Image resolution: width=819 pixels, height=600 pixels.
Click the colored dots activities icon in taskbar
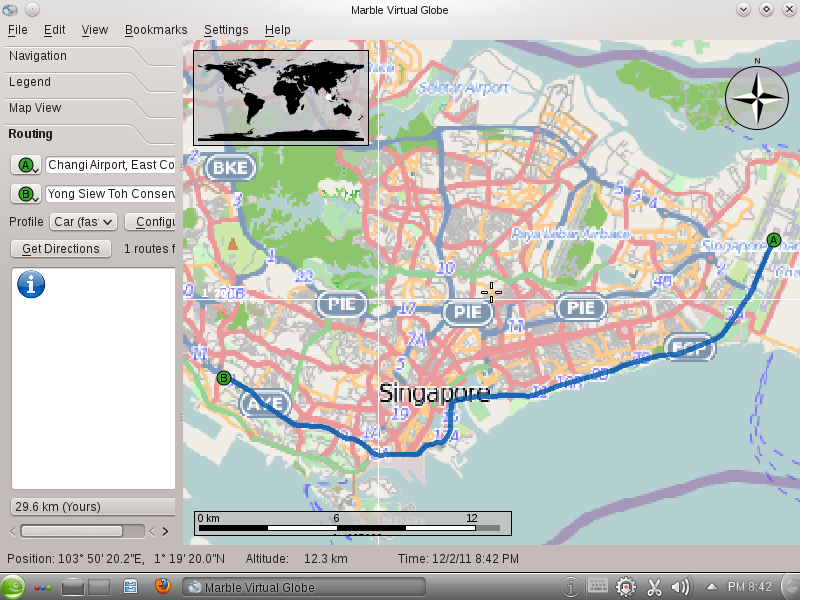pos(43,587)
